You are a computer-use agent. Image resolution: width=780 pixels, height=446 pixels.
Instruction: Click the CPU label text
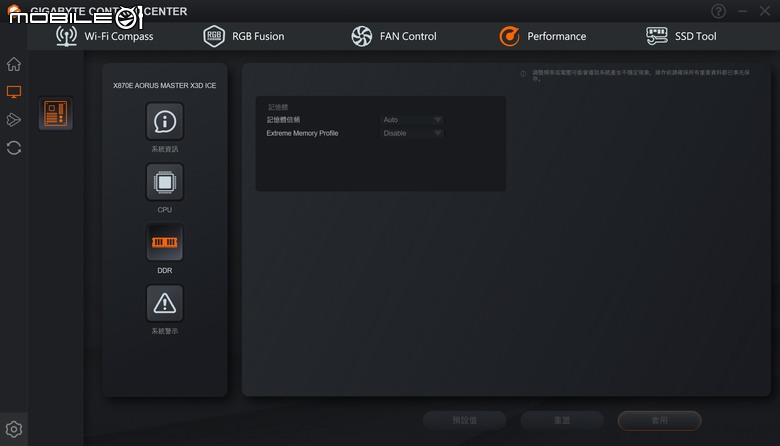(x=165, y=210)
